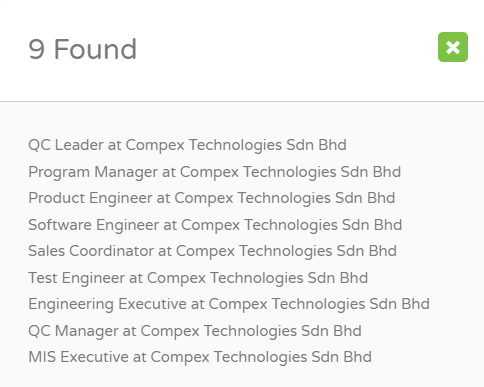This screenshot has height=387, width=484.
Task: Pick Software Engineer at Compex Technologies
Action: click(x=215, y=225)
